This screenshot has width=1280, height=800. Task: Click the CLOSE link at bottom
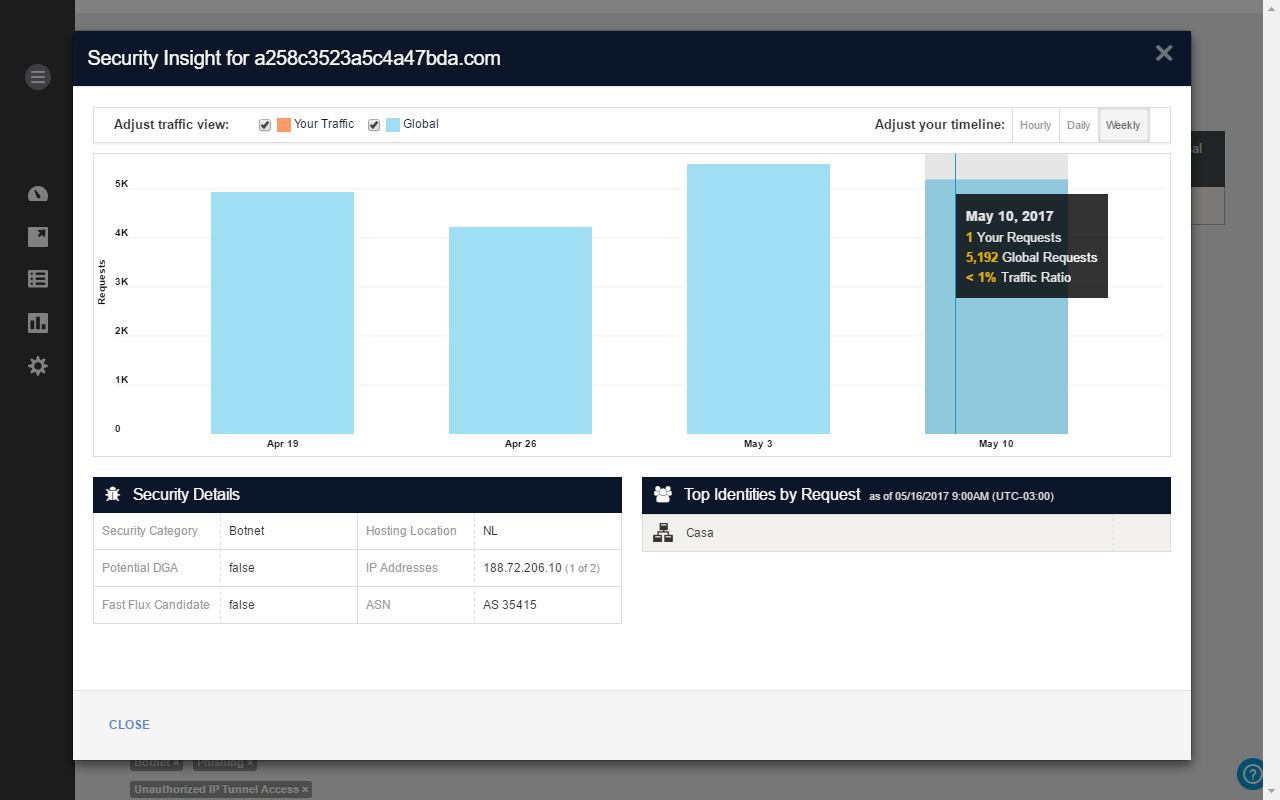[129, 725]
